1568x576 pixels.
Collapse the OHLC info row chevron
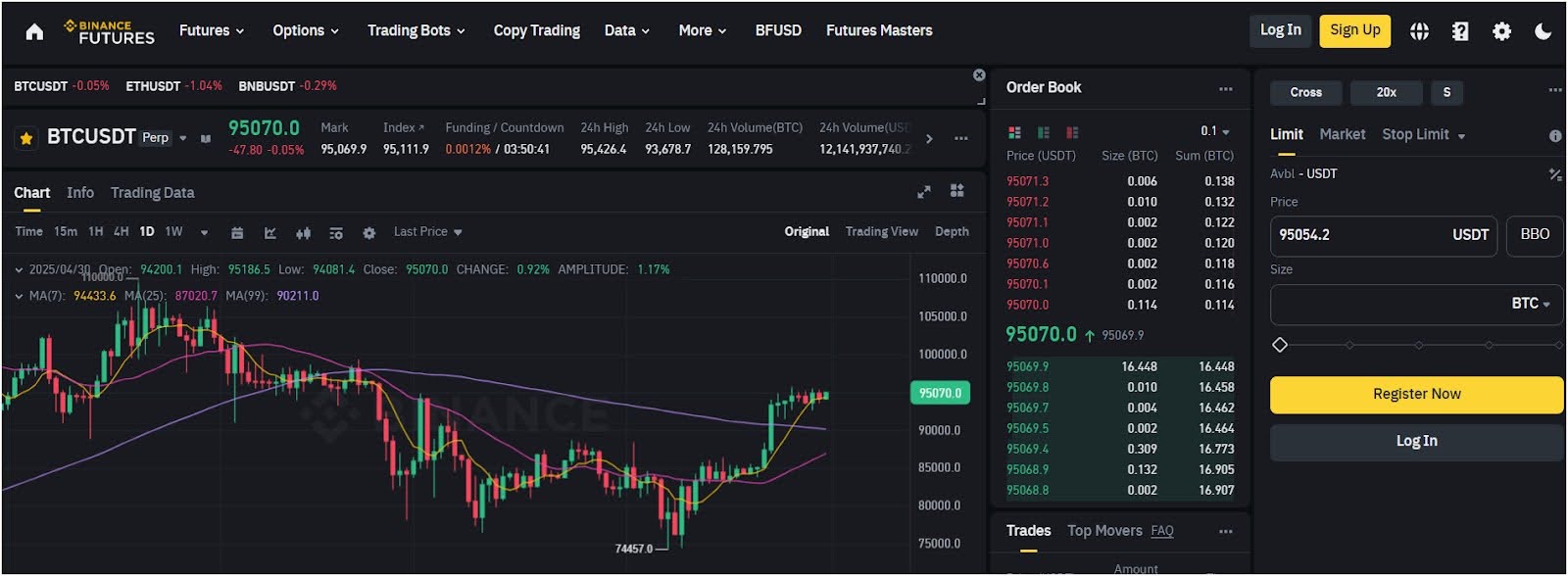pyautogui.click(x=19, y=269)
